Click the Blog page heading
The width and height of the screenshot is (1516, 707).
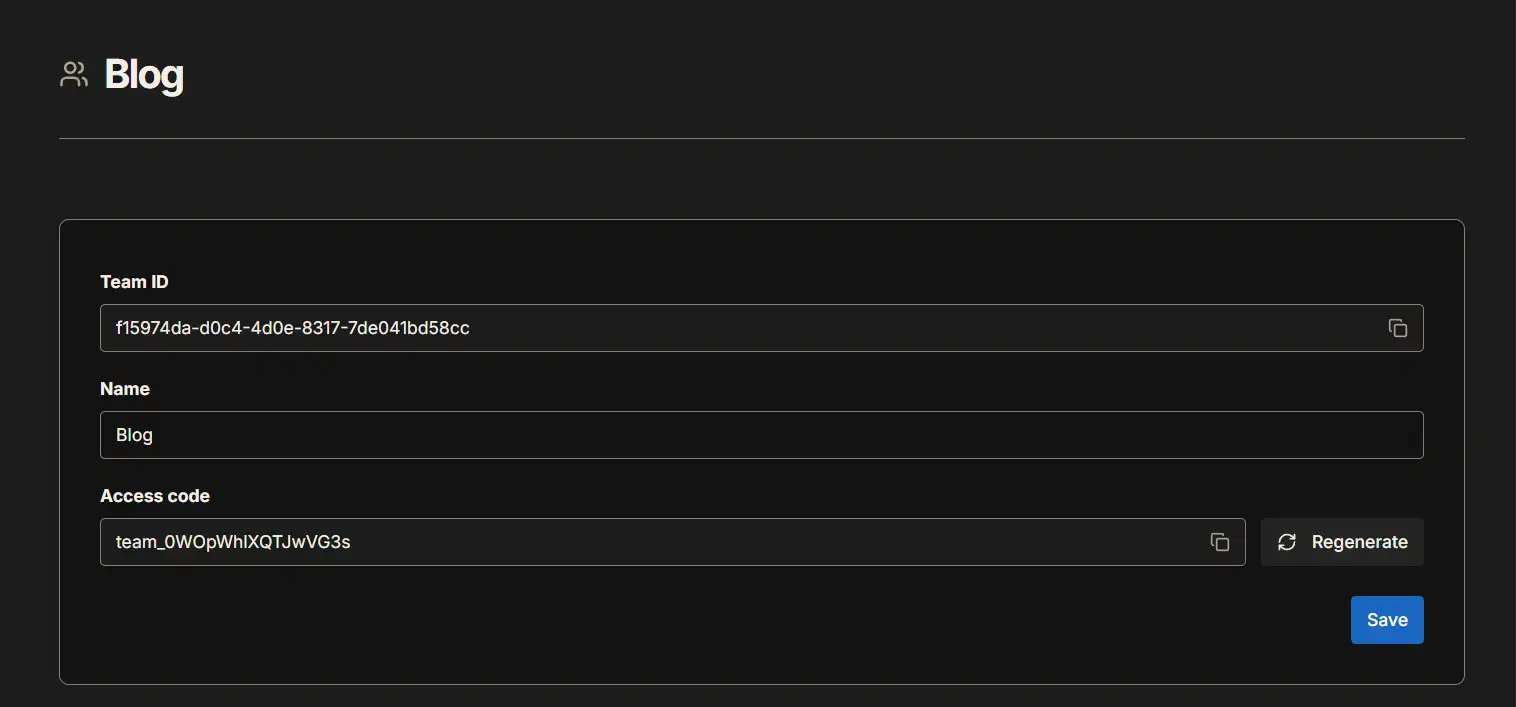point(144,75)
